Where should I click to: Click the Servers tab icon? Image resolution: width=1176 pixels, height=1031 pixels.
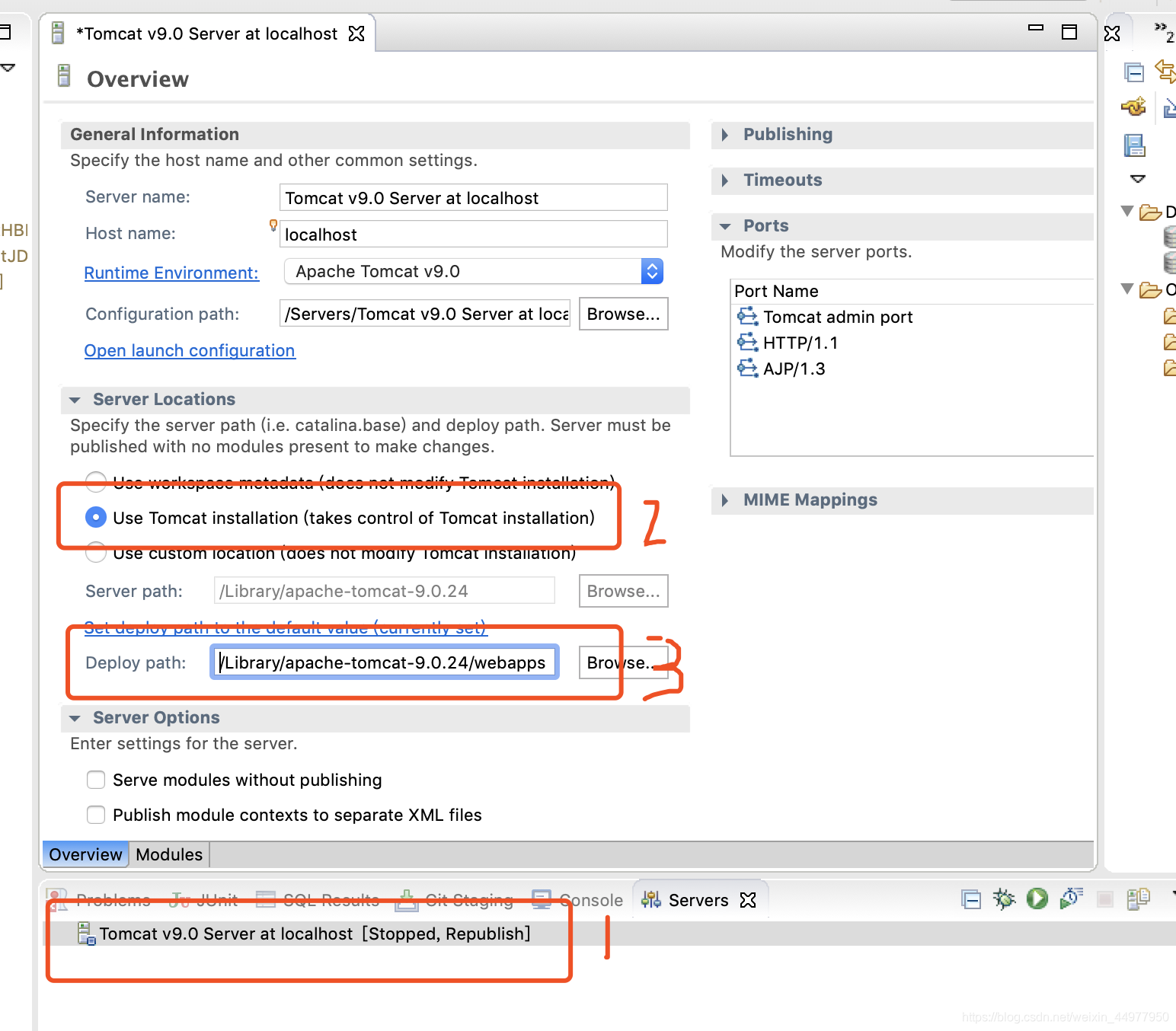(651, 900)
